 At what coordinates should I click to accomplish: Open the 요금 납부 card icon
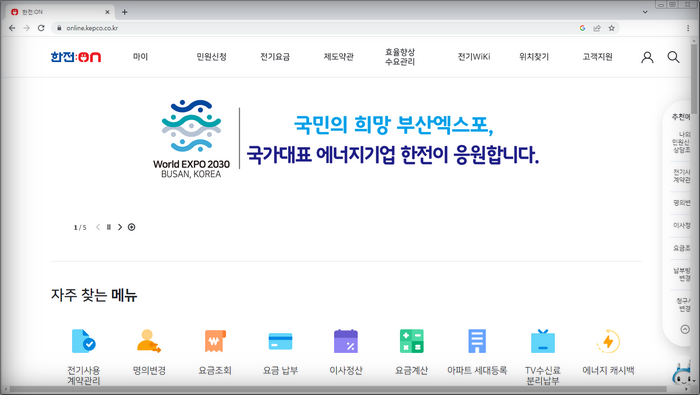pos(280,341)
